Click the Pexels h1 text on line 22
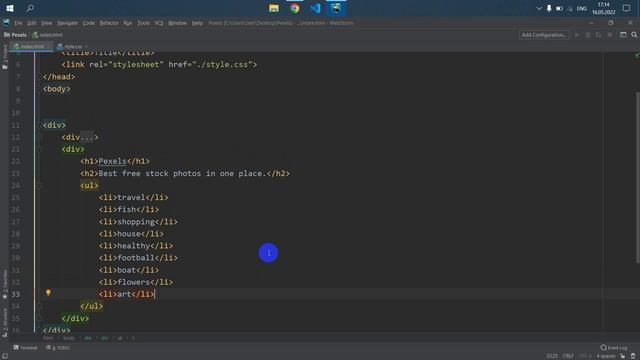Image resolution: width=640 pixels, height=360 pixels. click(112, 161)
